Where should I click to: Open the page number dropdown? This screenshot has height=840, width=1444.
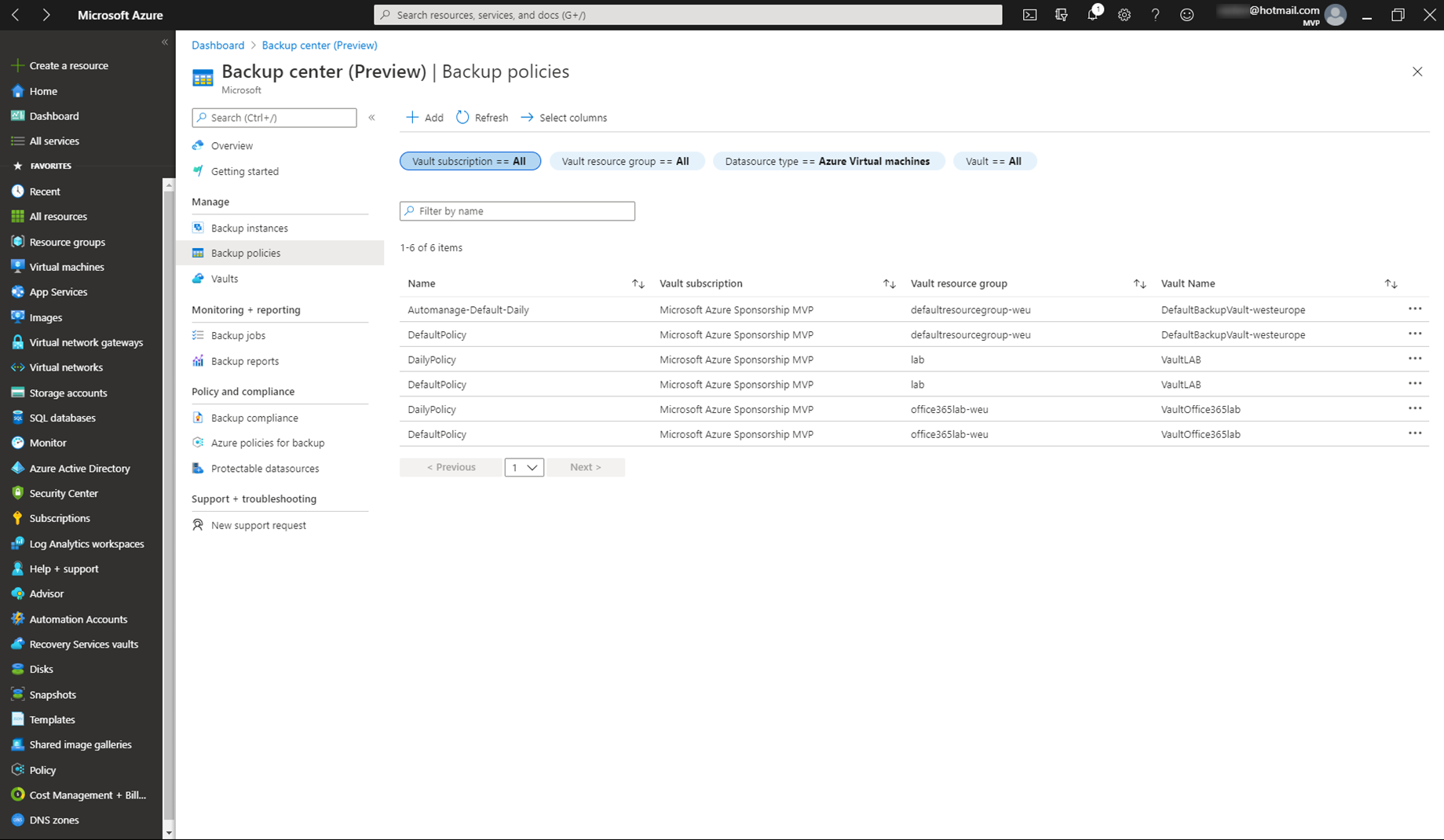524,467
